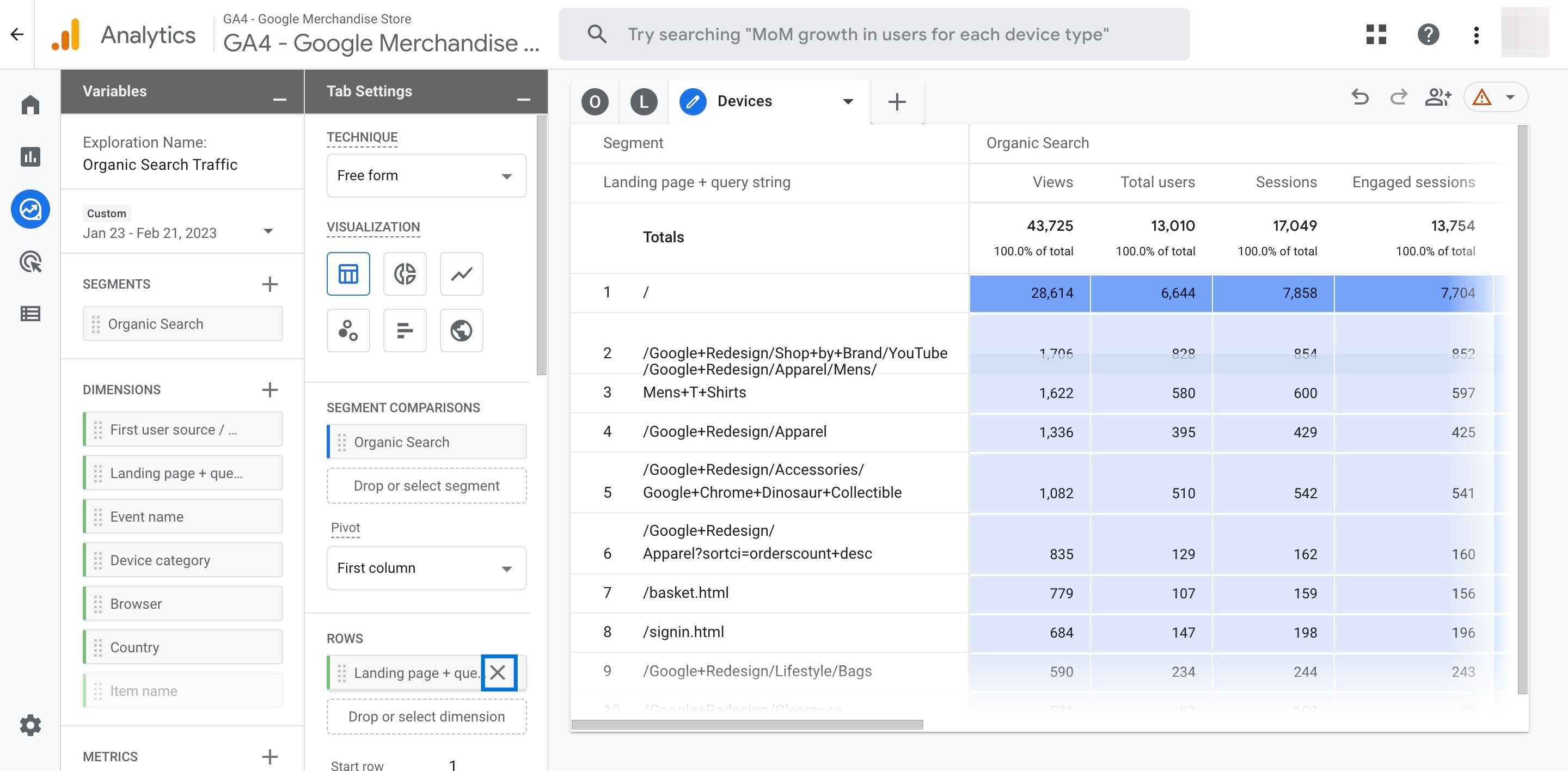Sort by the Total users column header
Image resolution: width=1568 pixels, height=771 pixels.
point(1157,182)
